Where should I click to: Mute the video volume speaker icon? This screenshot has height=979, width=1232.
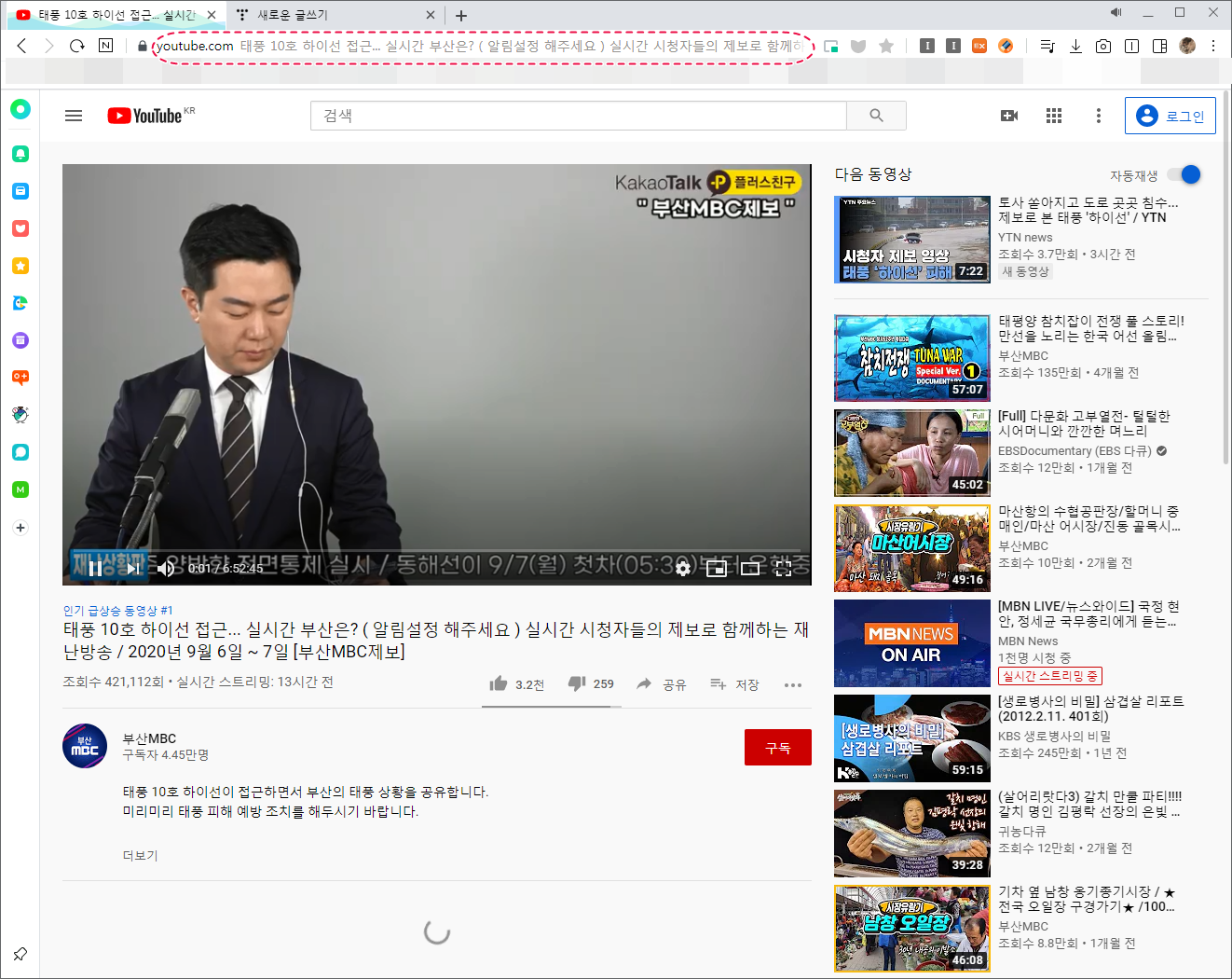[x=166, y=569]
